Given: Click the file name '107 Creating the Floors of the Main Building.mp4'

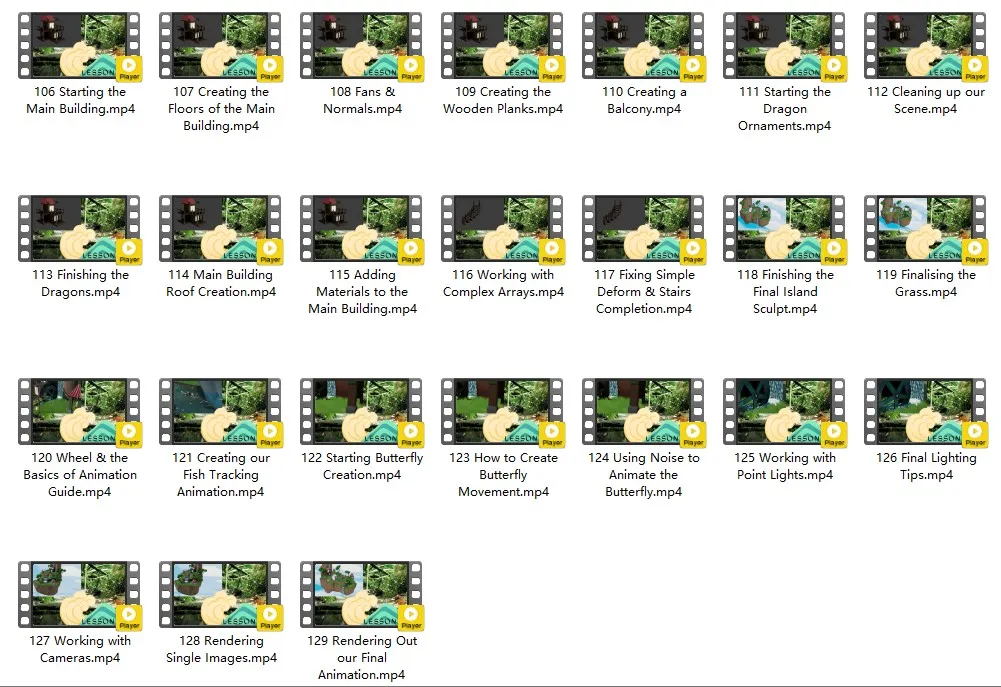Looking at the screenshot, I should [x=222, y=109].
